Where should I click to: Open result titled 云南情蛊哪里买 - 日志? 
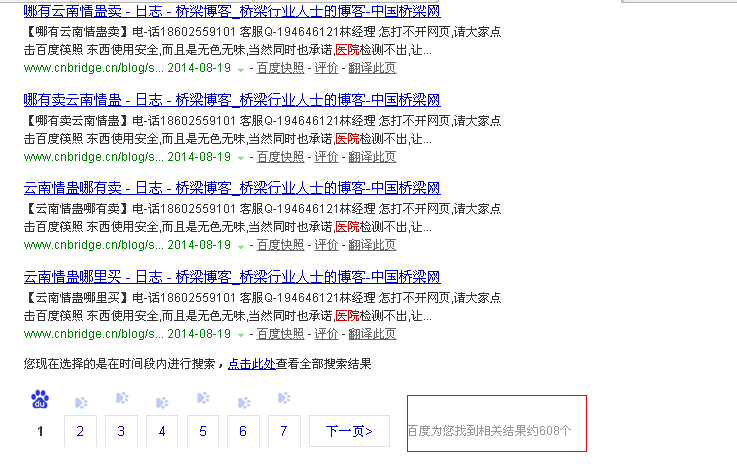coord(232,277)
